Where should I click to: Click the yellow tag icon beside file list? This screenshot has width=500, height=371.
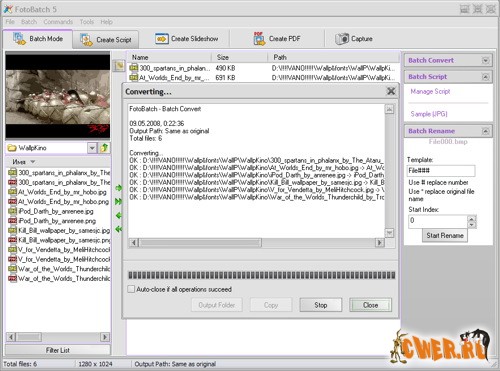[119, 66]
